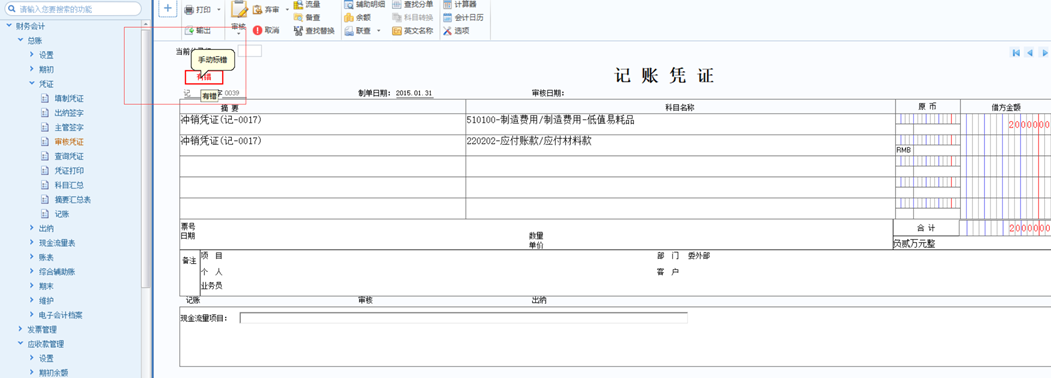
Task: Expand the 发票管理 tree node
Action: point(19,330)
